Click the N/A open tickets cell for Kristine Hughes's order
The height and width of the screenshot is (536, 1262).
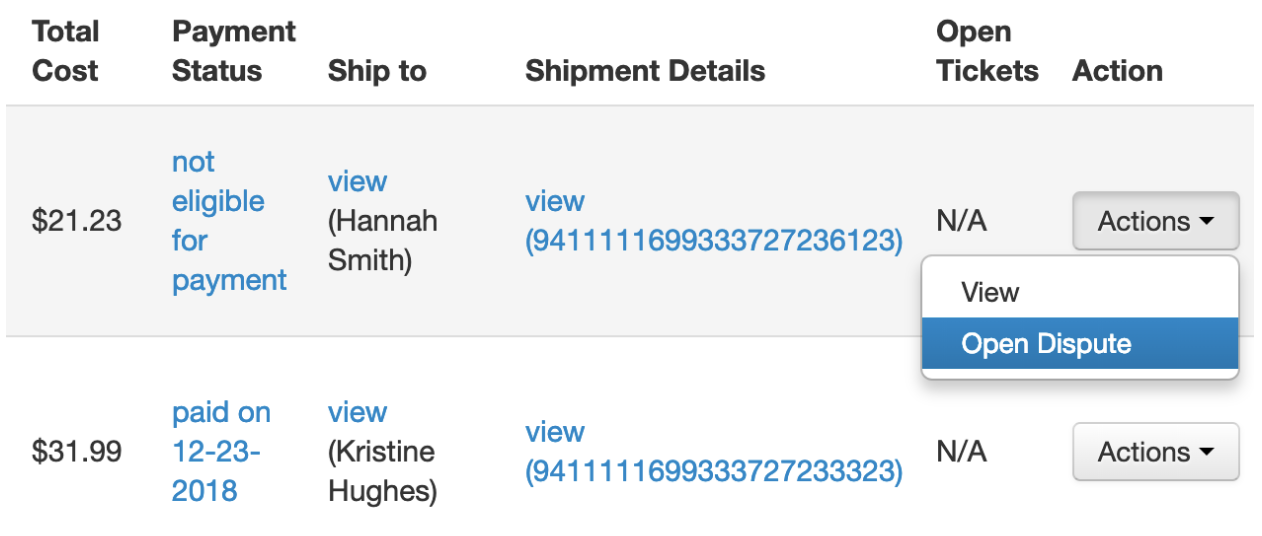[961, 452]
